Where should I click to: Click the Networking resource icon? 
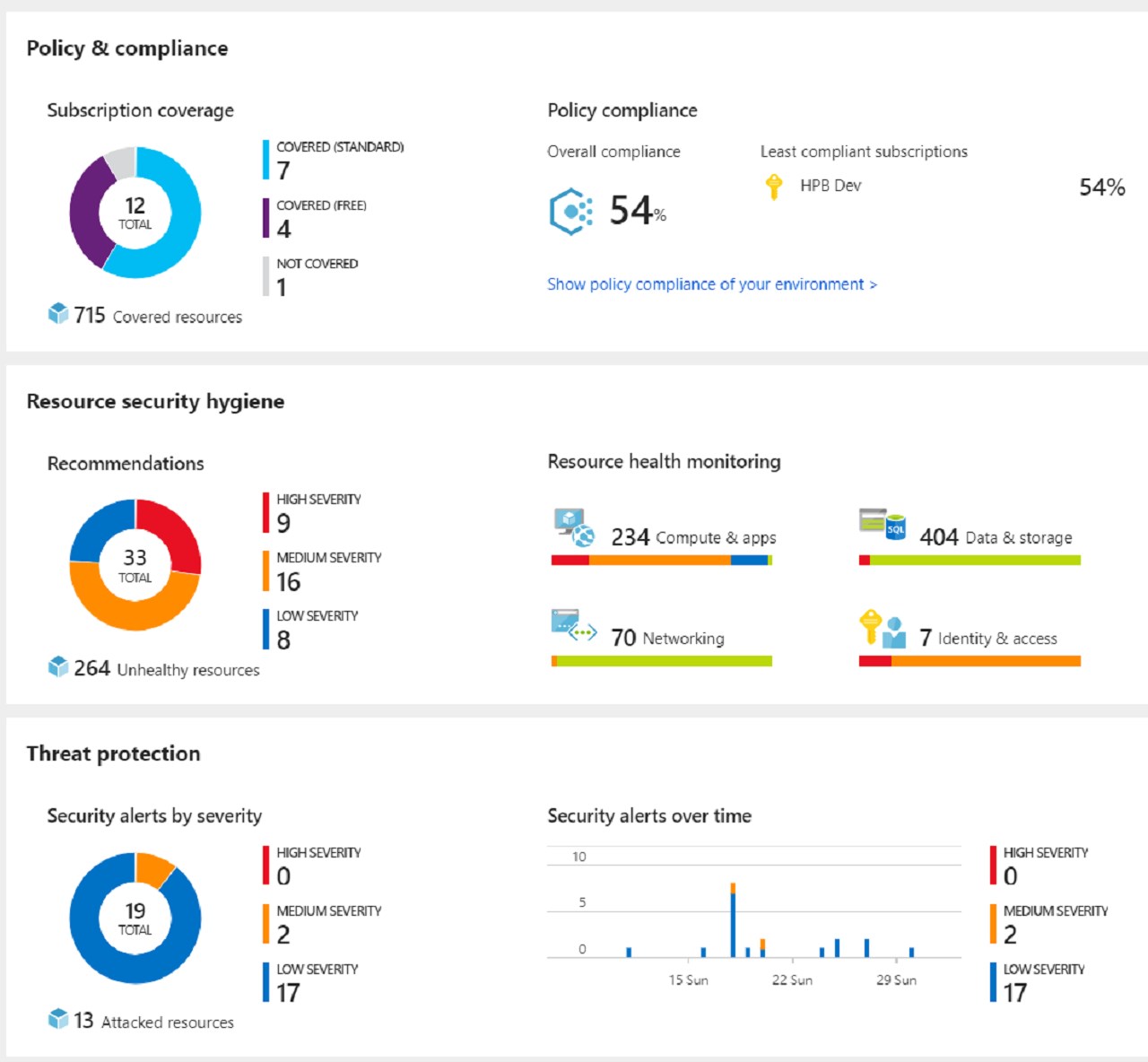tap(573, 626)
